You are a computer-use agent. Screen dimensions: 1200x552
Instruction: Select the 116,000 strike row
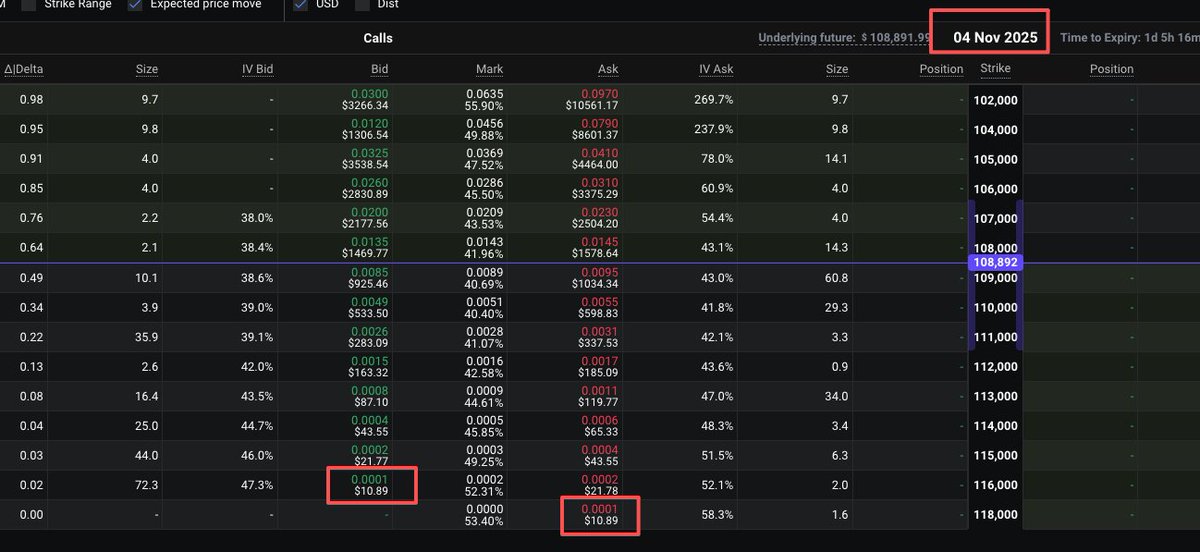point(995,485)
